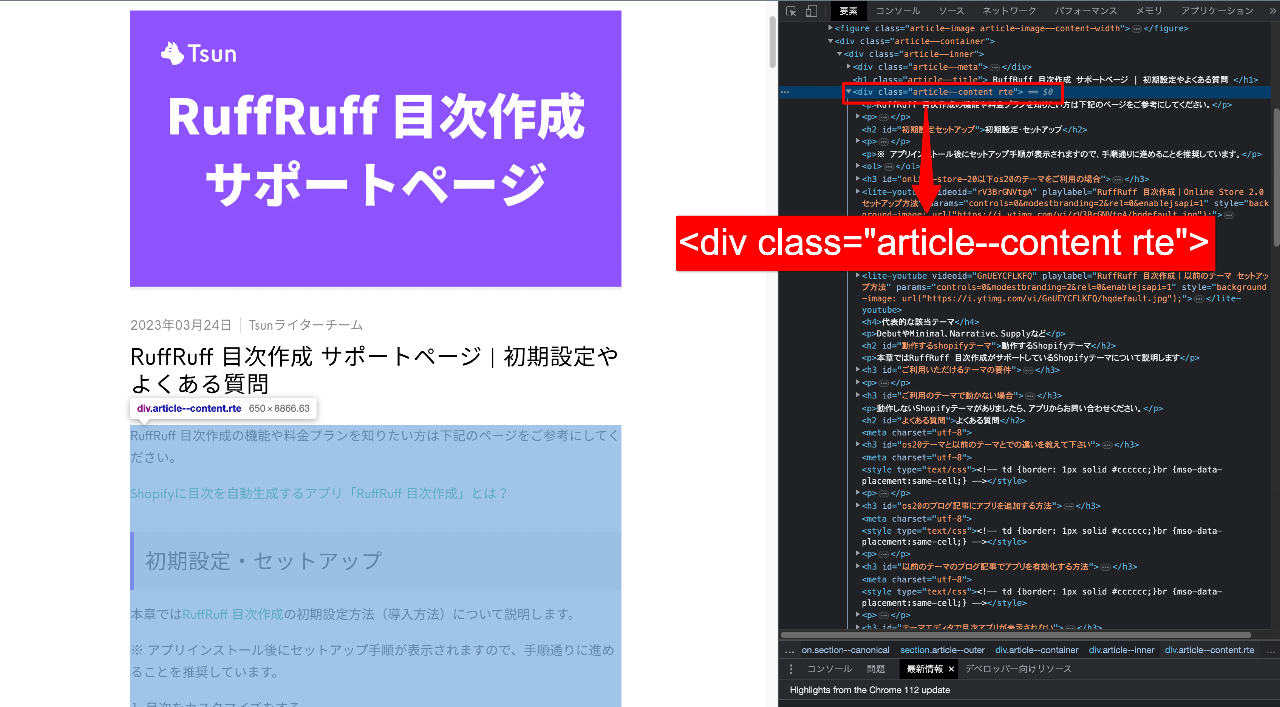Toggle the device toolbar icon
This screenshot has height=707, width=1280.
811,11
